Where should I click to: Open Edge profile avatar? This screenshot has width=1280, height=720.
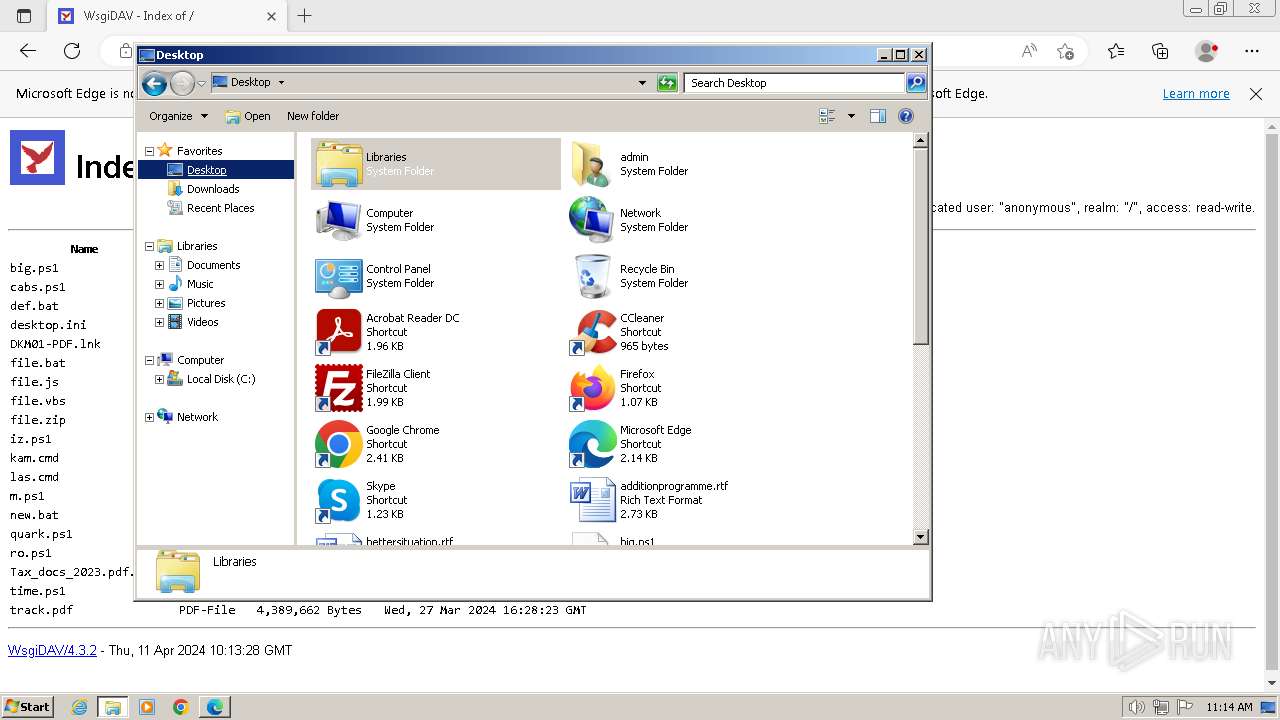pos(1207,51)
